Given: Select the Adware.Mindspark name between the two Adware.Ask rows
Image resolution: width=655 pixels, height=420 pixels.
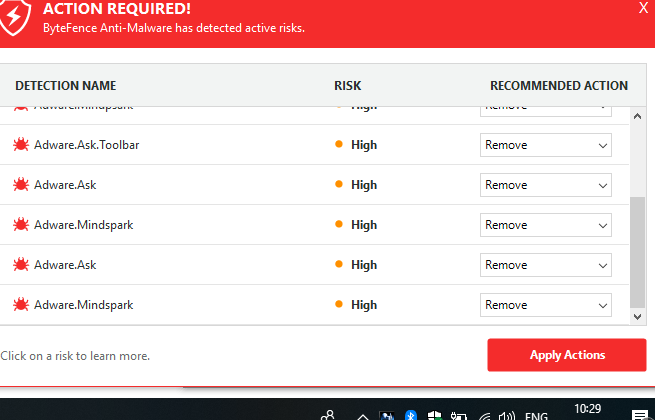Looking at the screenshot, I should [84, 225].
